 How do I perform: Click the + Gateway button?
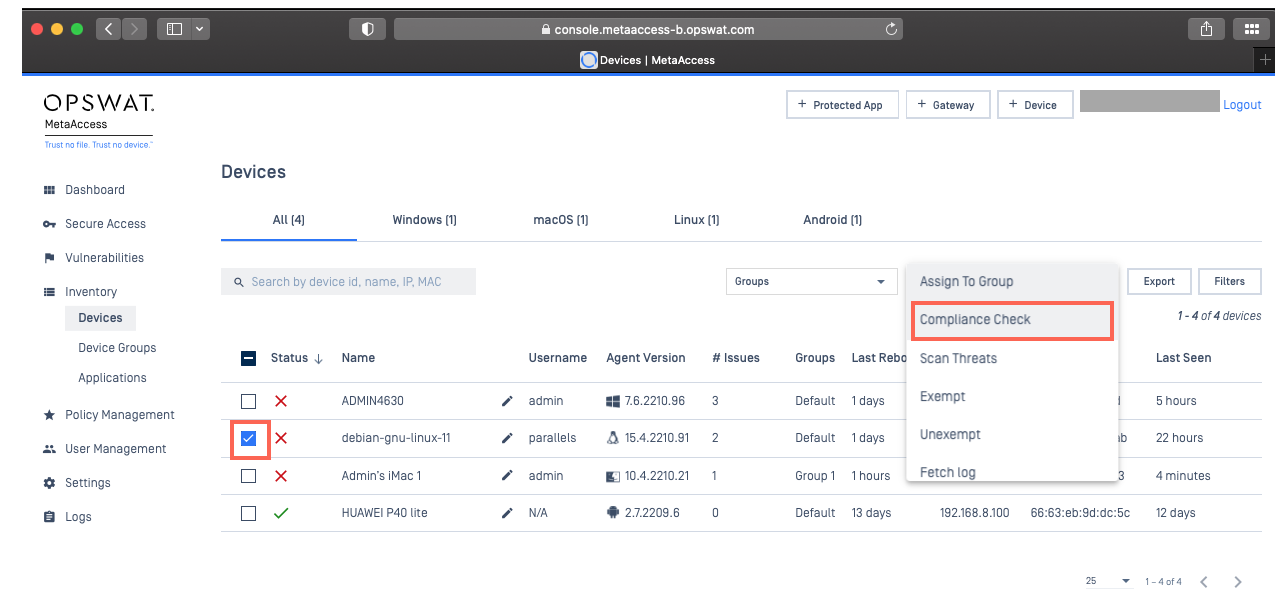948,105
